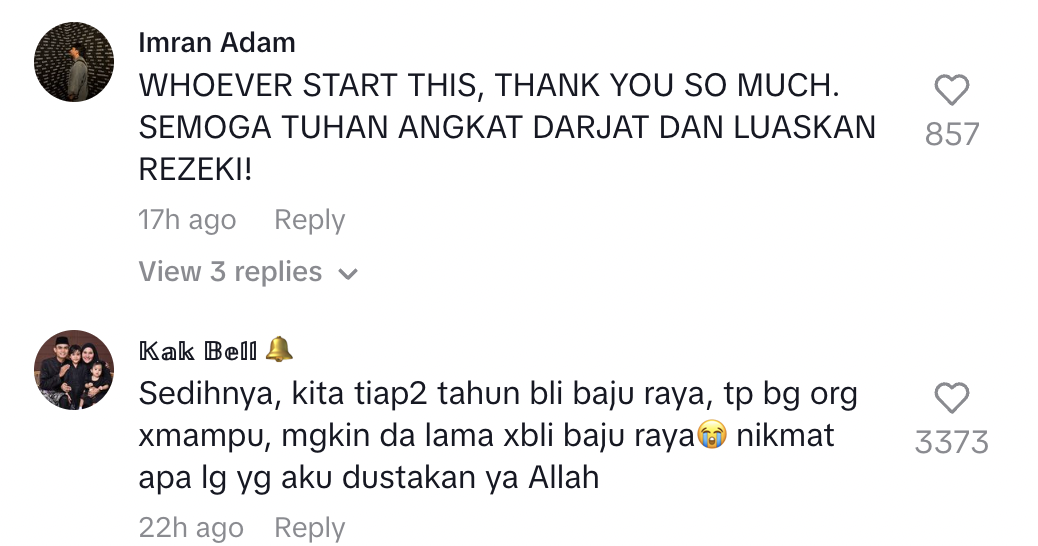This screenshot has height=546, width=1038.
Task: Reply to Kak Bell's comment
Action: coord(309,528)
